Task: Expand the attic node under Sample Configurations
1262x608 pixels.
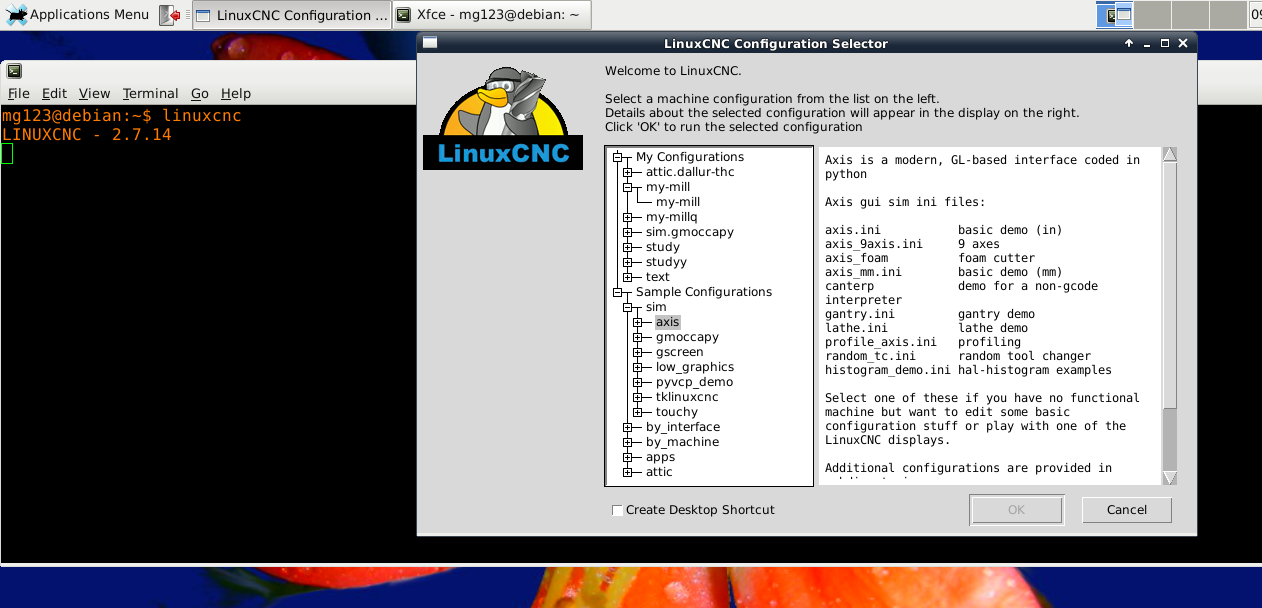Action: click(x=627, y=472)
